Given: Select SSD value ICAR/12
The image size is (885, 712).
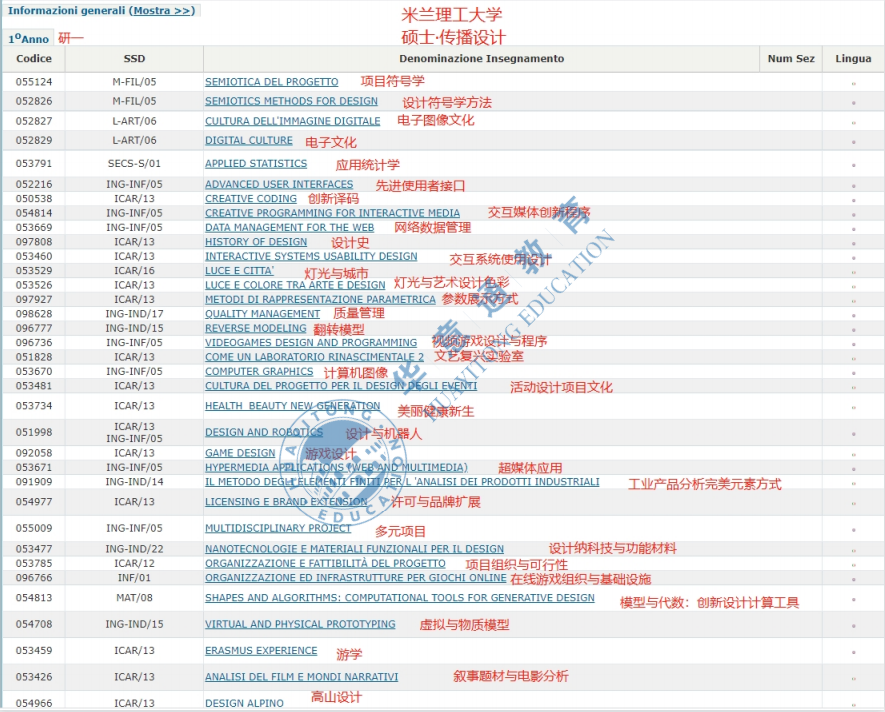Looking at the screenshot, I should (134, 564).
